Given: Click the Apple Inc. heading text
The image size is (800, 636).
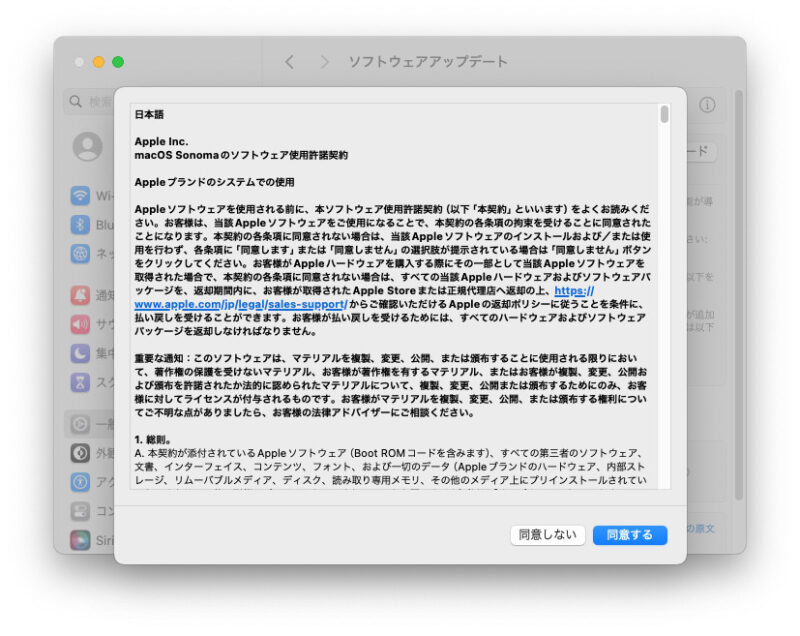Looking at the screenshot, I should [x=161, y=142].
